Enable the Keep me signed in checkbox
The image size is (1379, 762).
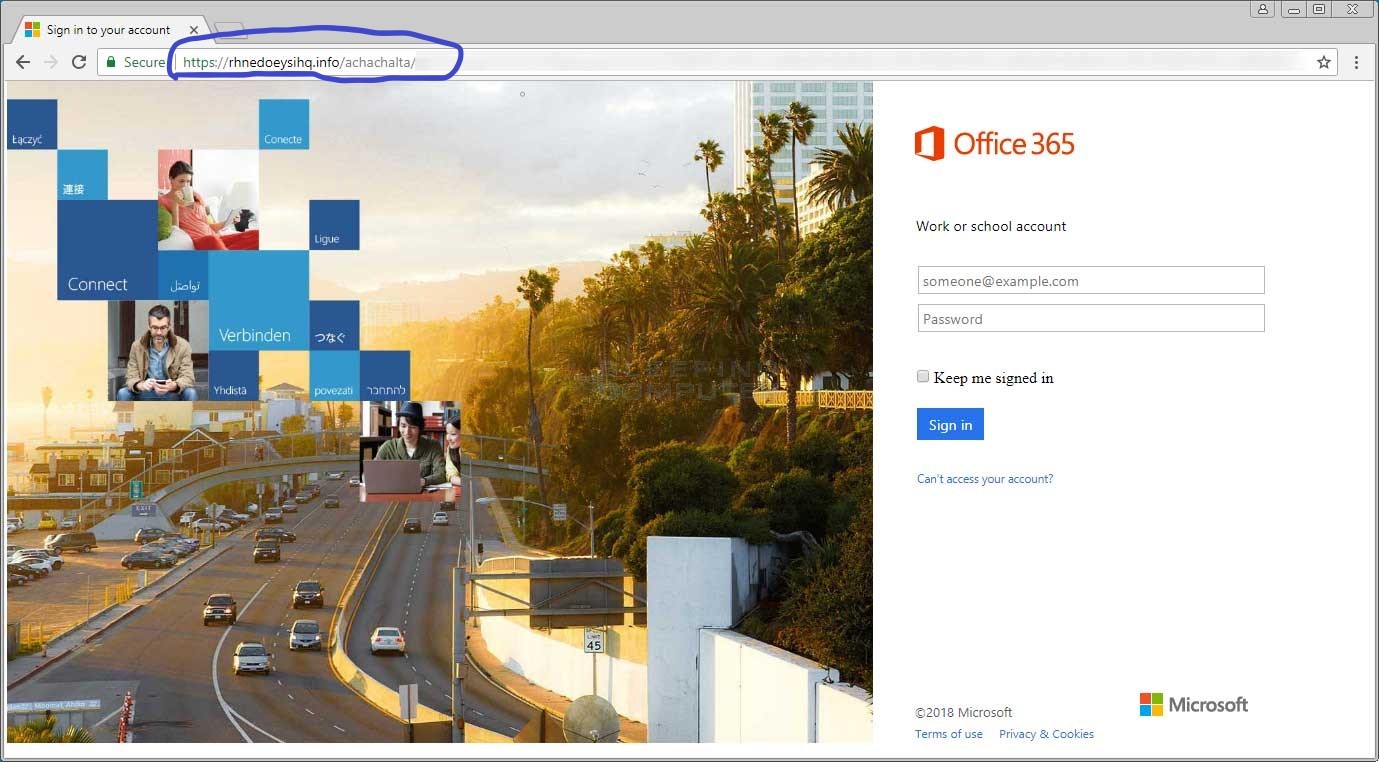(x=922, y=376)
